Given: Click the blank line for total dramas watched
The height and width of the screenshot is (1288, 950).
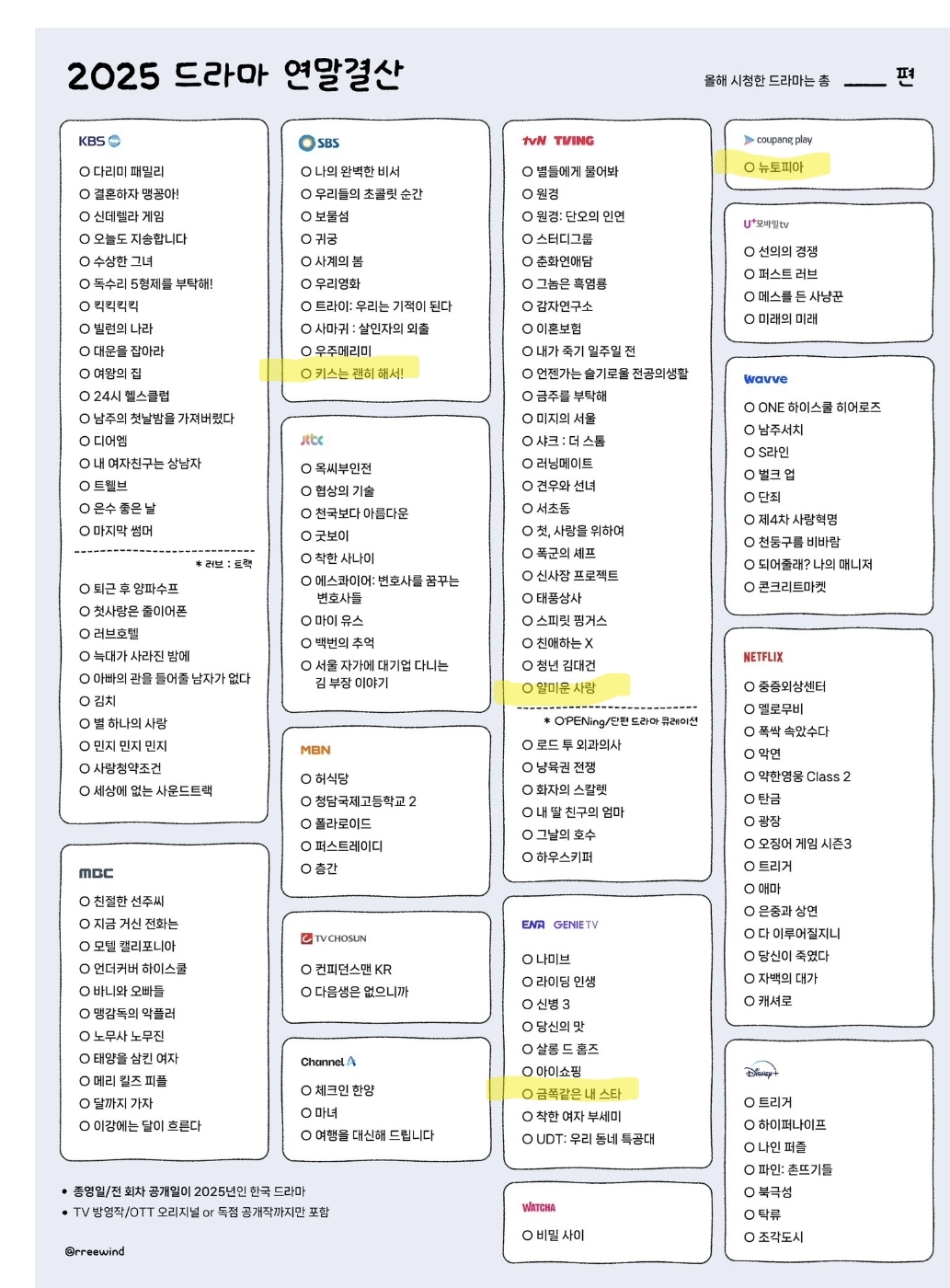Looking at the screenshot, I should [864, 81].
